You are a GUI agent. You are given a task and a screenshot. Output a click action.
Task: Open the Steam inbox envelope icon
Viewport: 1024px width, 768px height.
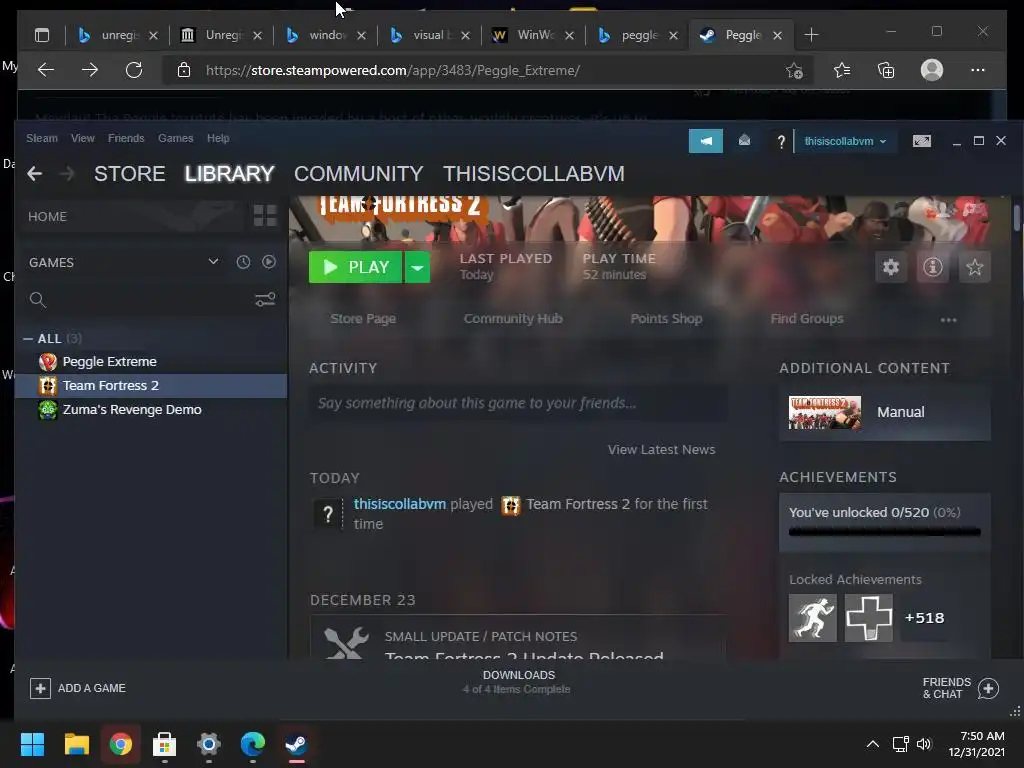click(x=744, y=140)
